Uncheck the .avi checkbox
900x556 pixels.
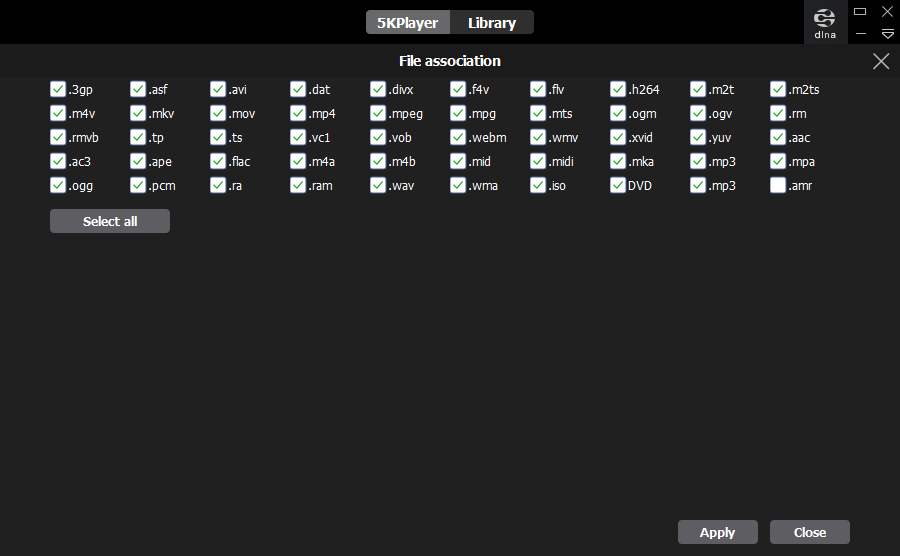point(218,89)
